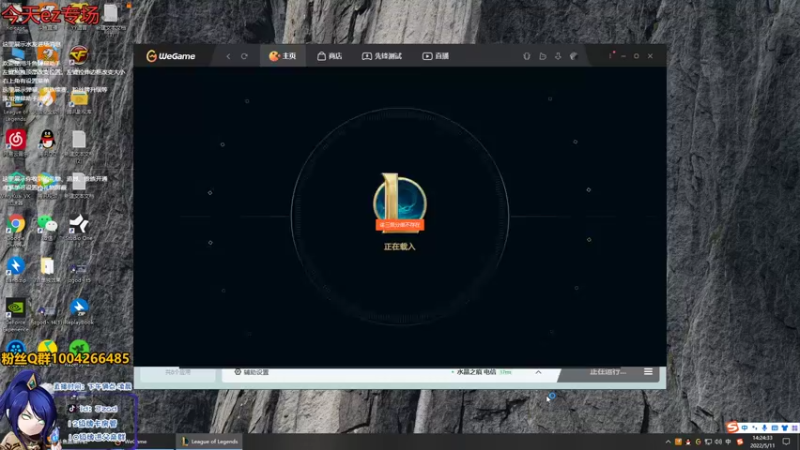Click the taskbar clock showing 14:24

[x=763, y=442]
